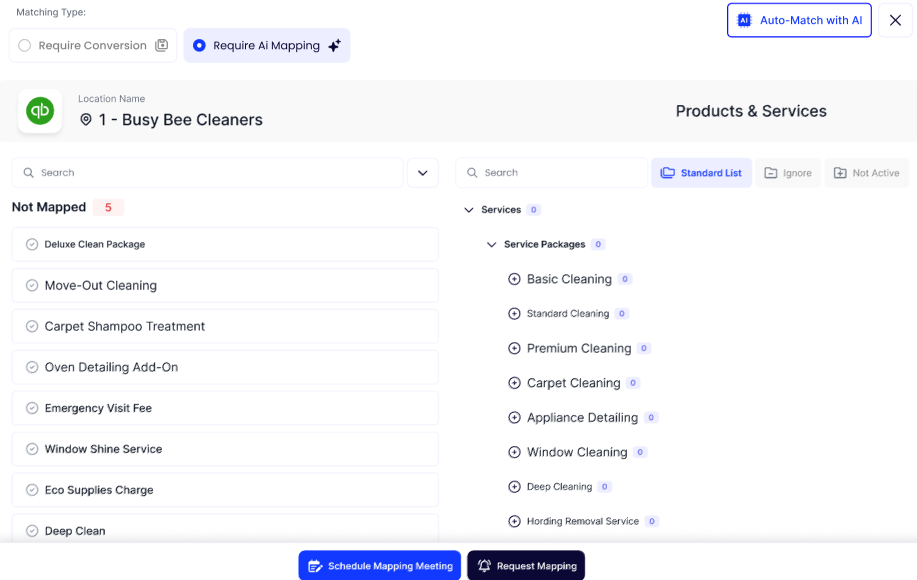This screenshot has width=917, height=580.
Task: Click plus icon beside Window Cleaning
Action: tap(515, 452)
